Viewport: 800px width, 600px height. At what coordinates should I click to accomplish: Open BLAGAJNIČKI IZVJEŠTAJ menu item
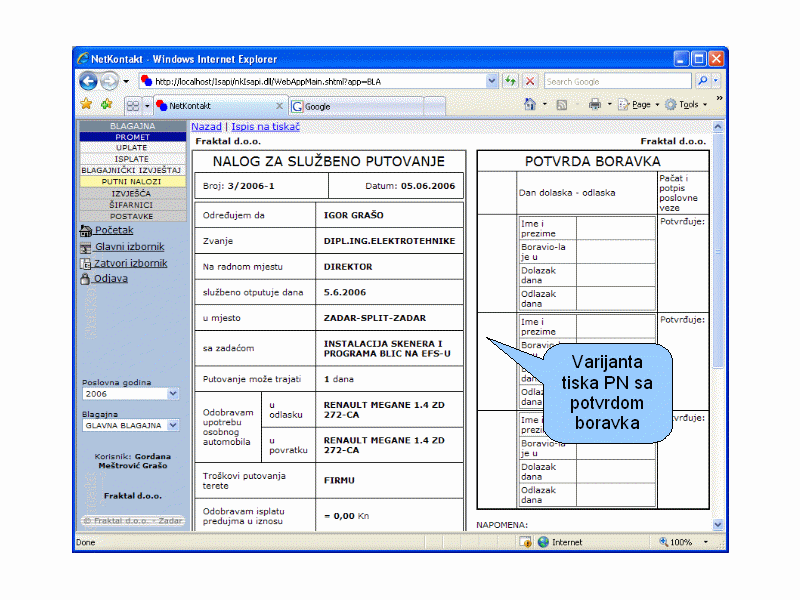click(132, 170)
